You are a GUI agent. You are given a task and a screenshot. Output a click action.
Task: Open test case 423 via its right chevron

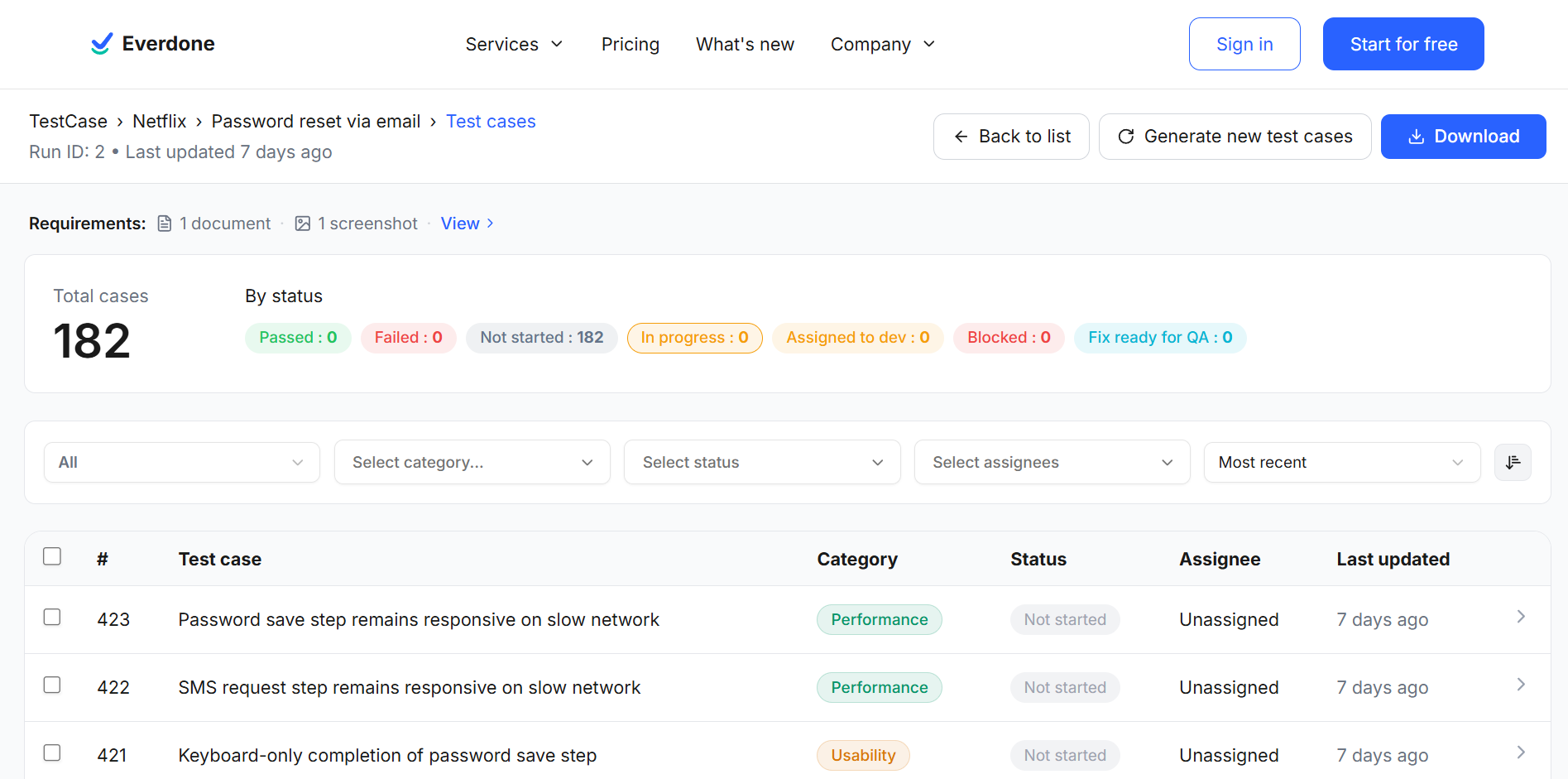(1521, 616)
